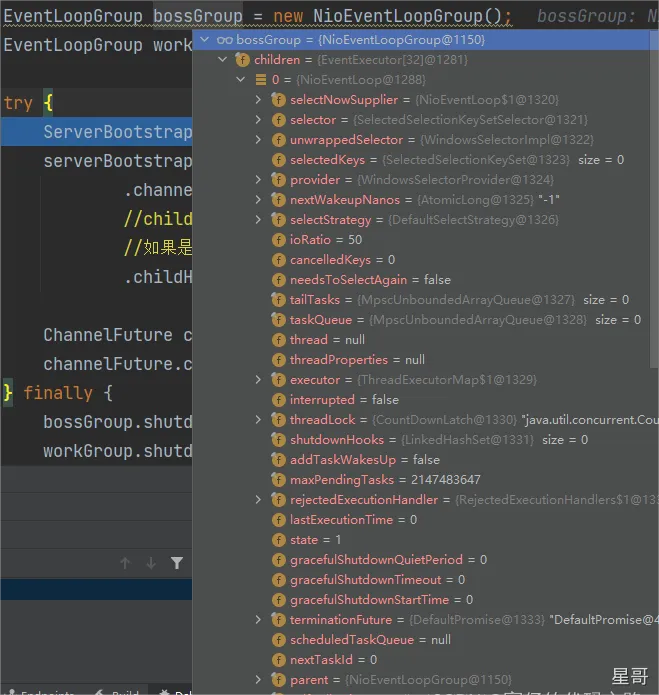Click the array element icon for index 0
The height and width of the screenshot is (695, 659).
pyautogui.click(x=261, y=80)
